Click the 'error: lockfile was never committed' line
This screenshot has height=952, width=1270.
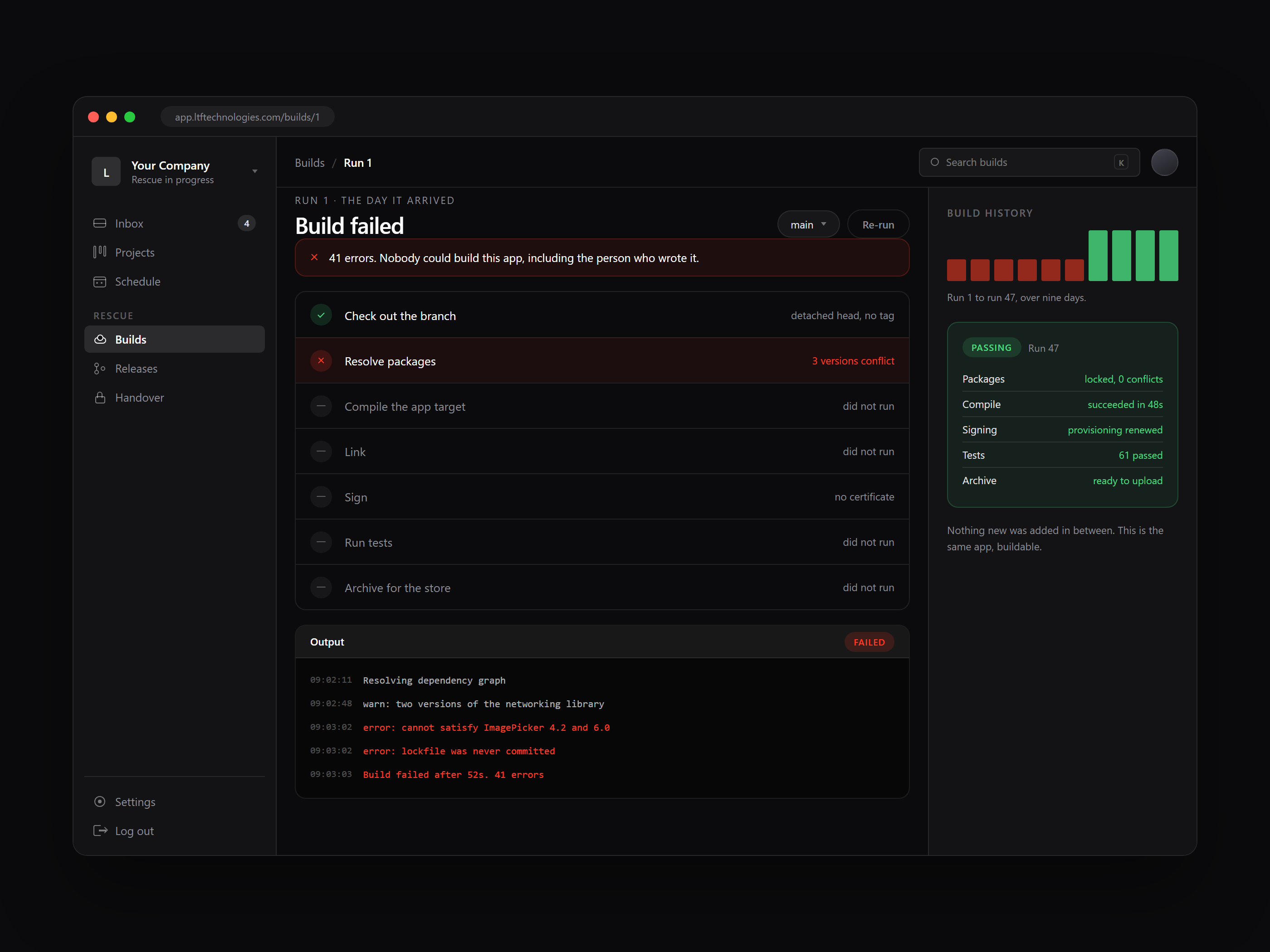coord(459,751)
